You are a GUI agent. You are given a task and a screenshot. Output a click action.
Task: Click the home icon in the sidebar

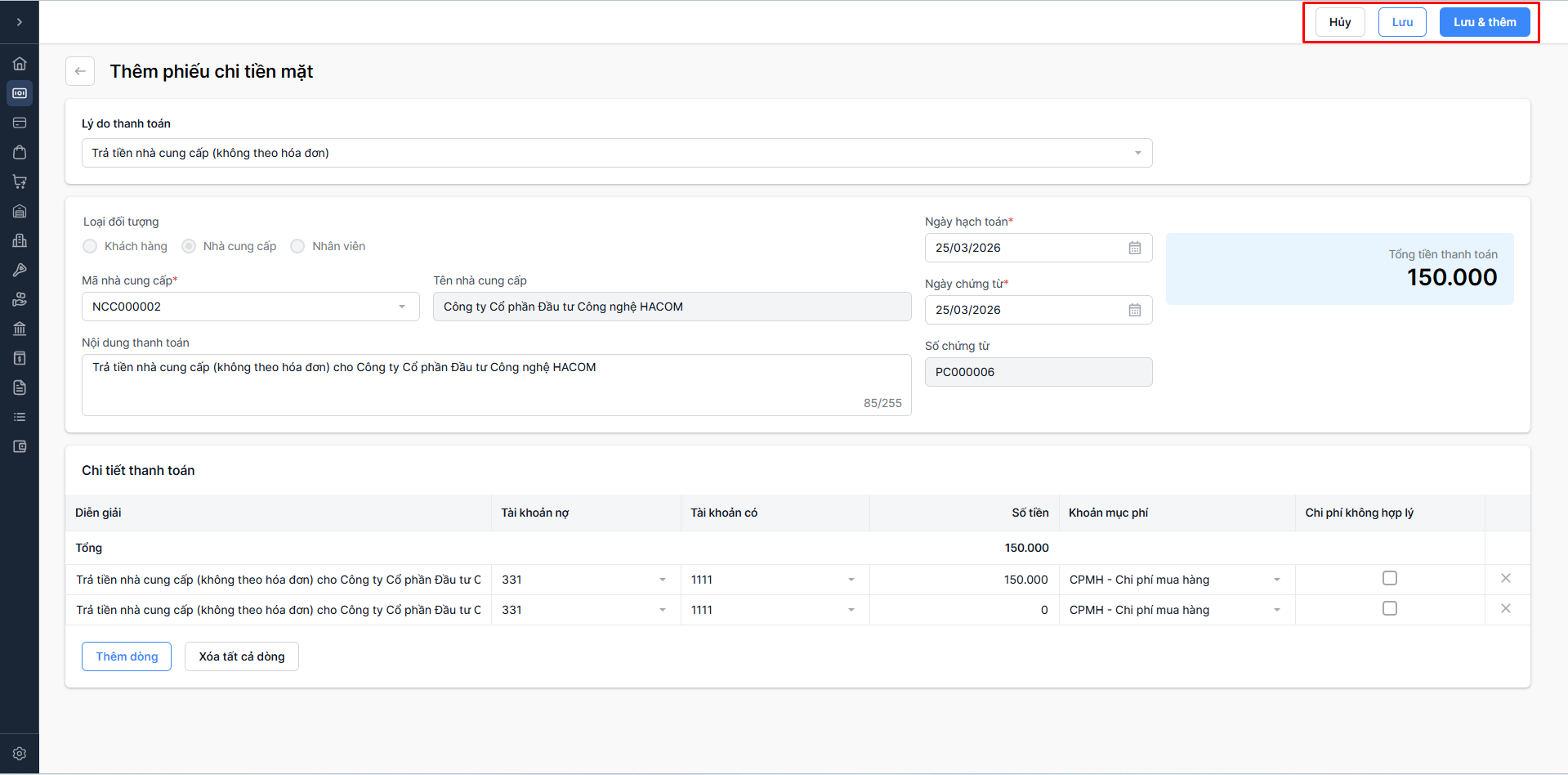tap(20, 64)
